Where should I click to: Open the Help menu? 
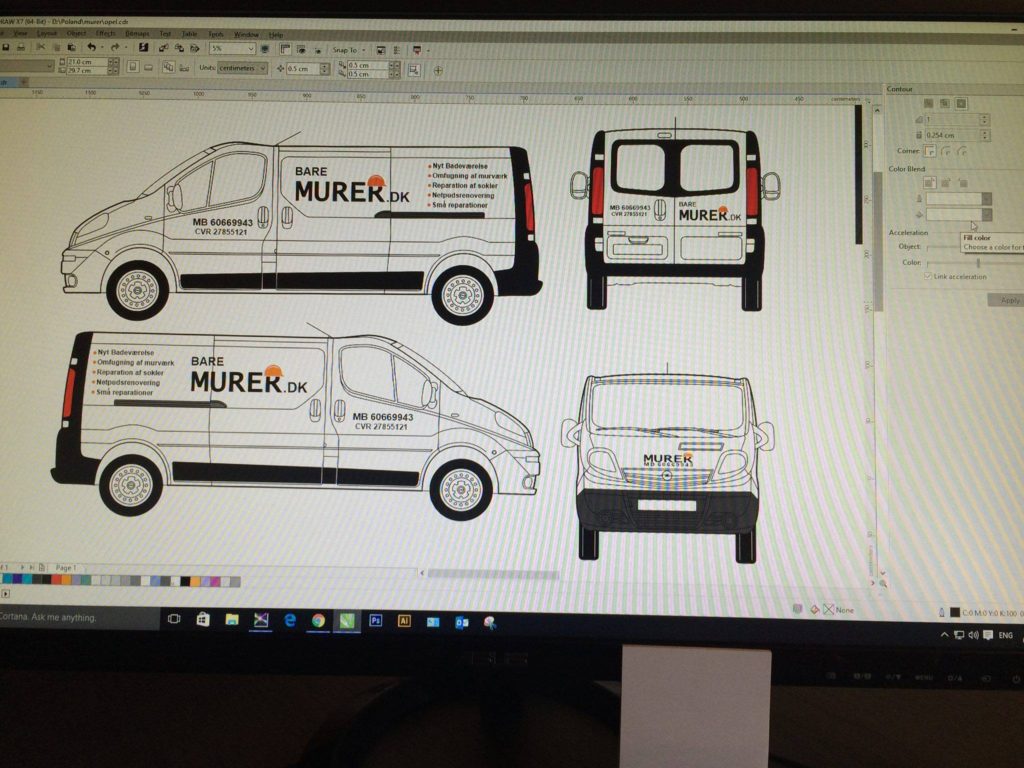click(276, 35)
